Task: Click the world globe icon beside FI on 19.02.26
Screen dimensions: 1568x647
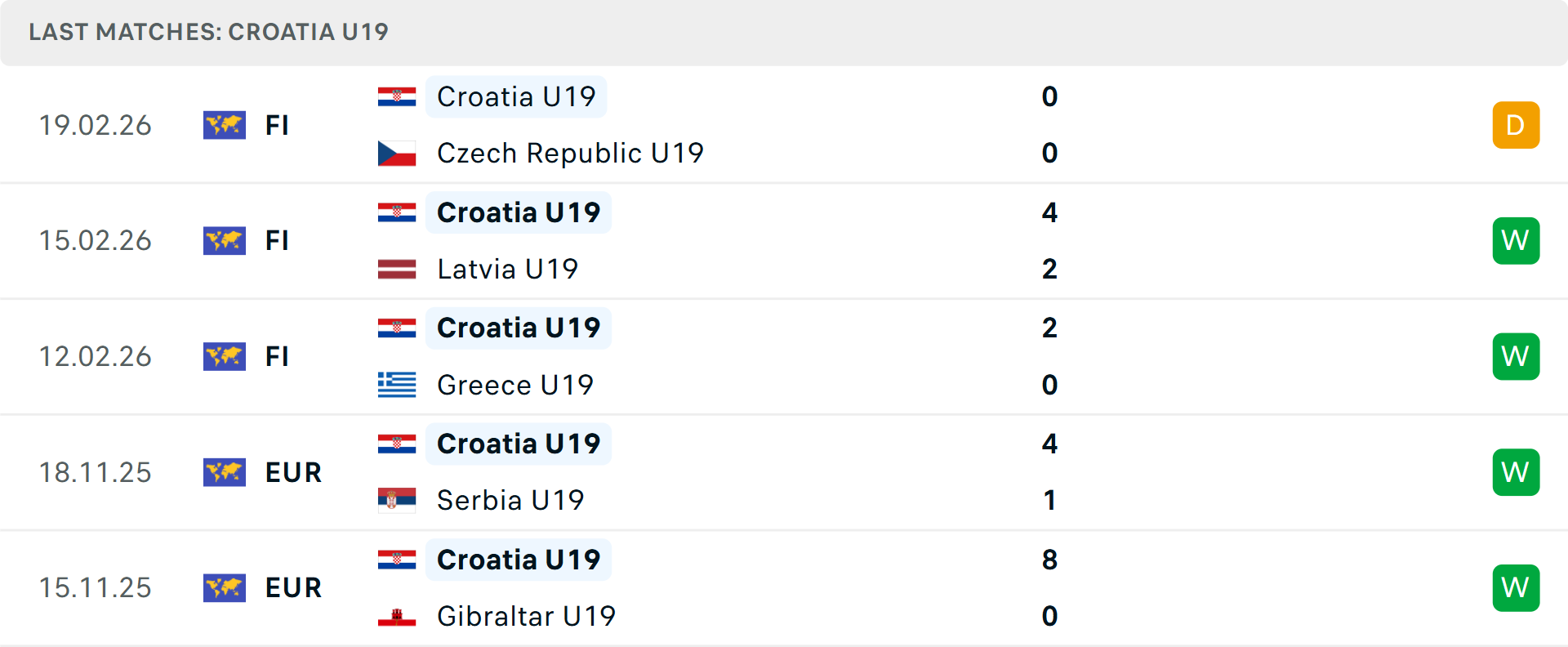Action: tap(225, 125)
